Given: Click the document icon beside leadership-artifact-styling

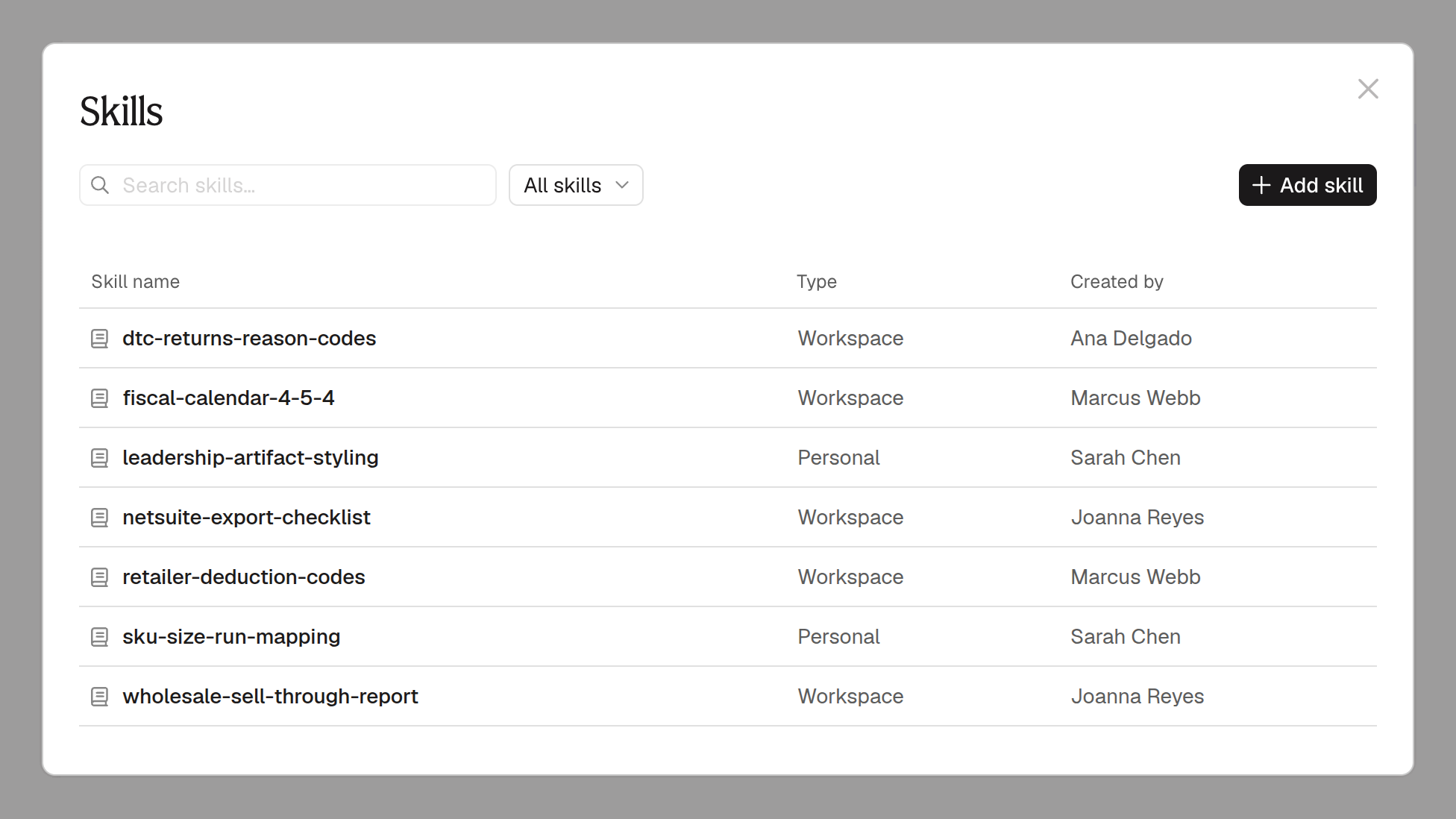Looking at the screenshot, I should coord(99,458).
